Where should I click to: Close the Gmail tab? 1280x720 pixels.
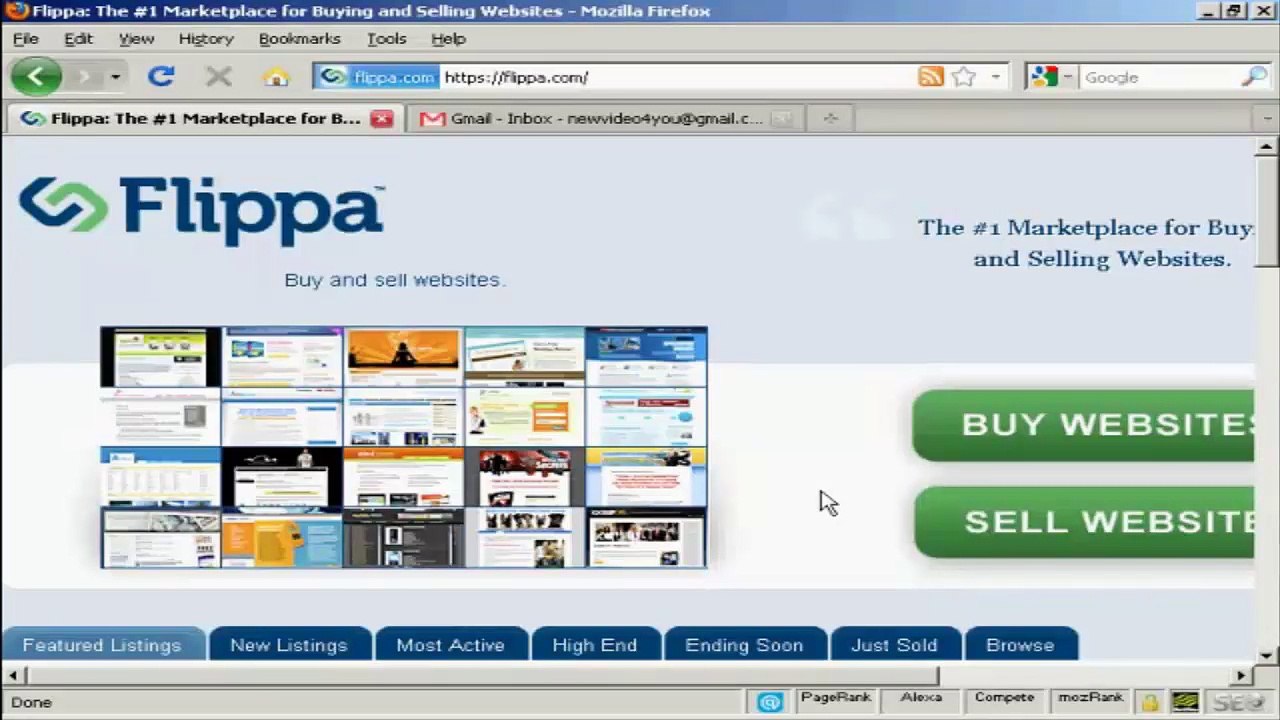tap(782, 118)
